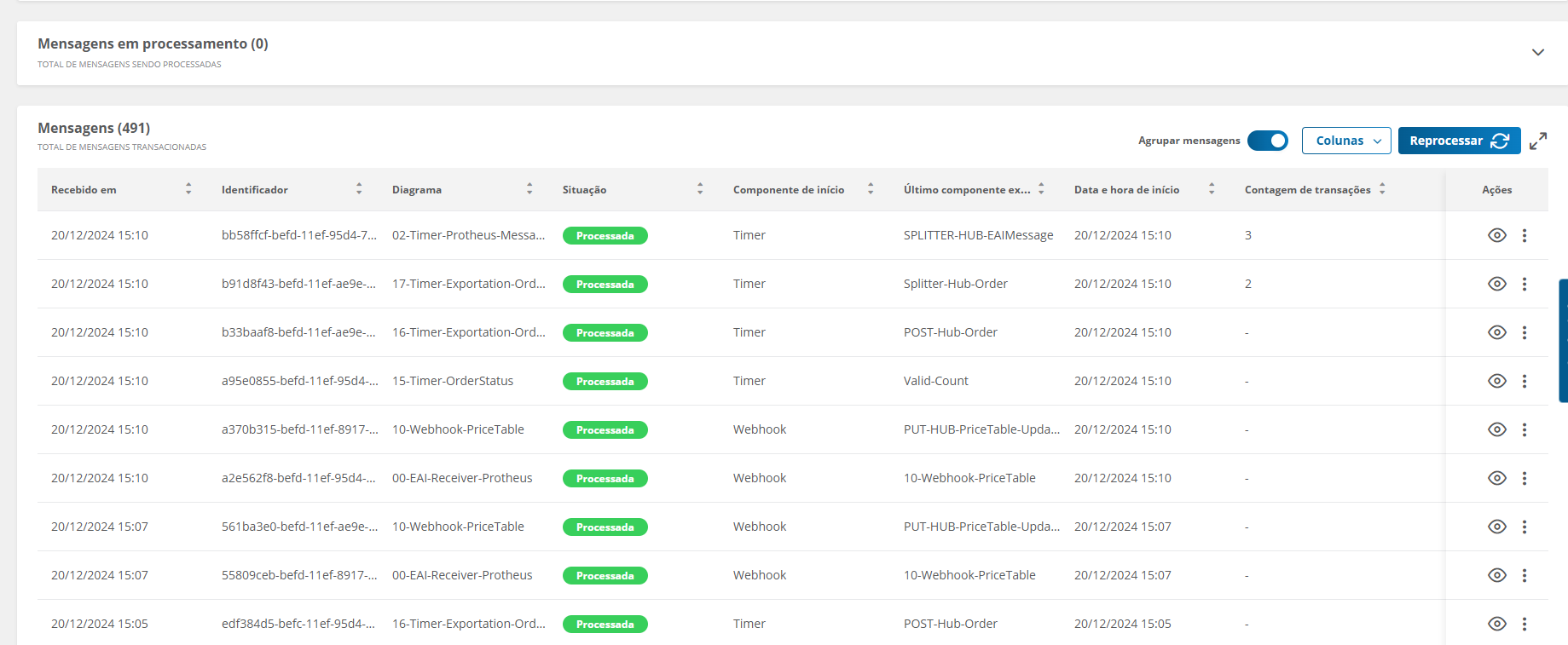View details of message a2e562f8-befd
This screenshot has width=1568, height=645.
pos(1496,478)
